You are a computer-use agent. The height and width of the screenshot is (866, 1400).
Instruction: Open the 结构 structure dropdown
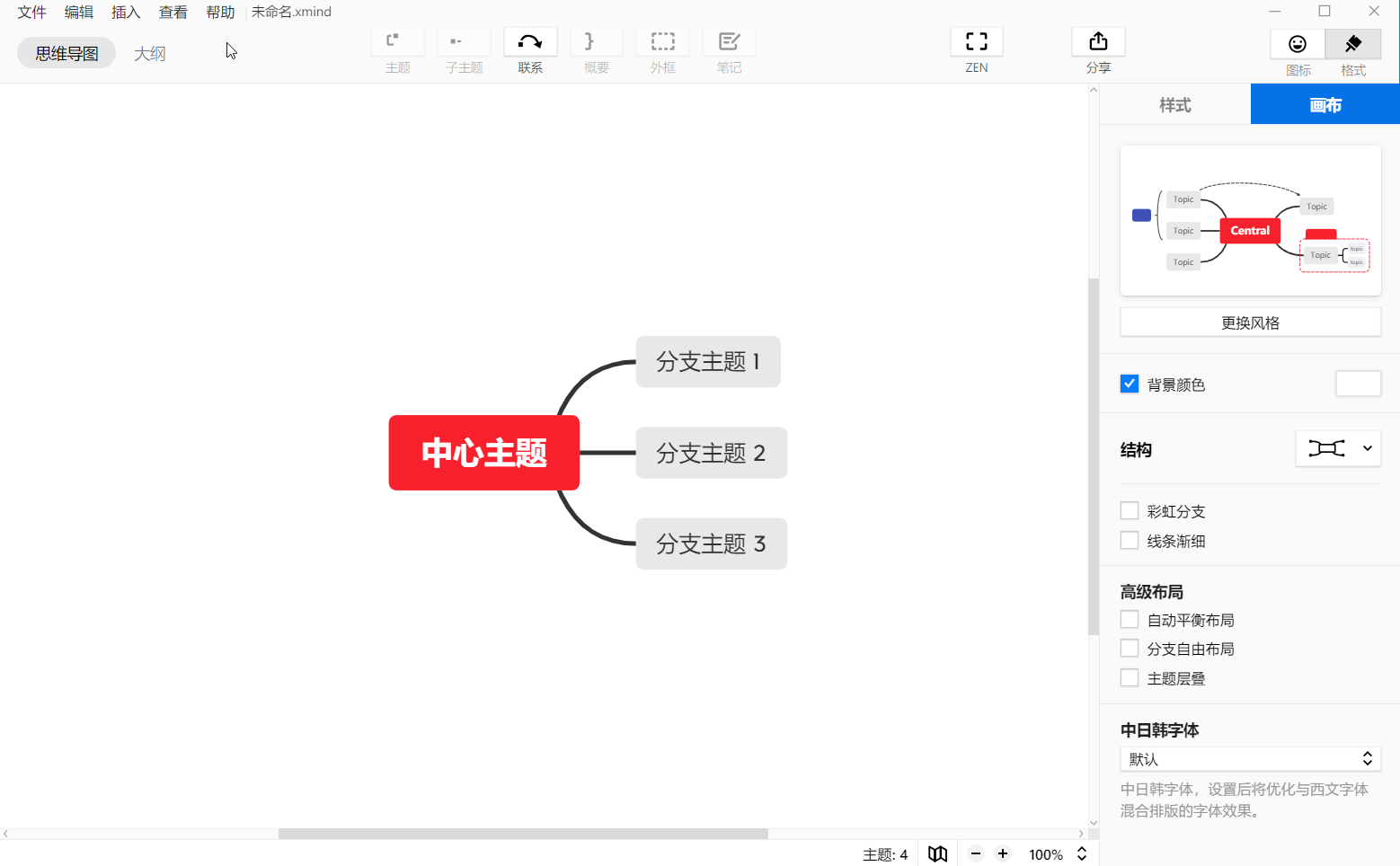point(1338,448)
